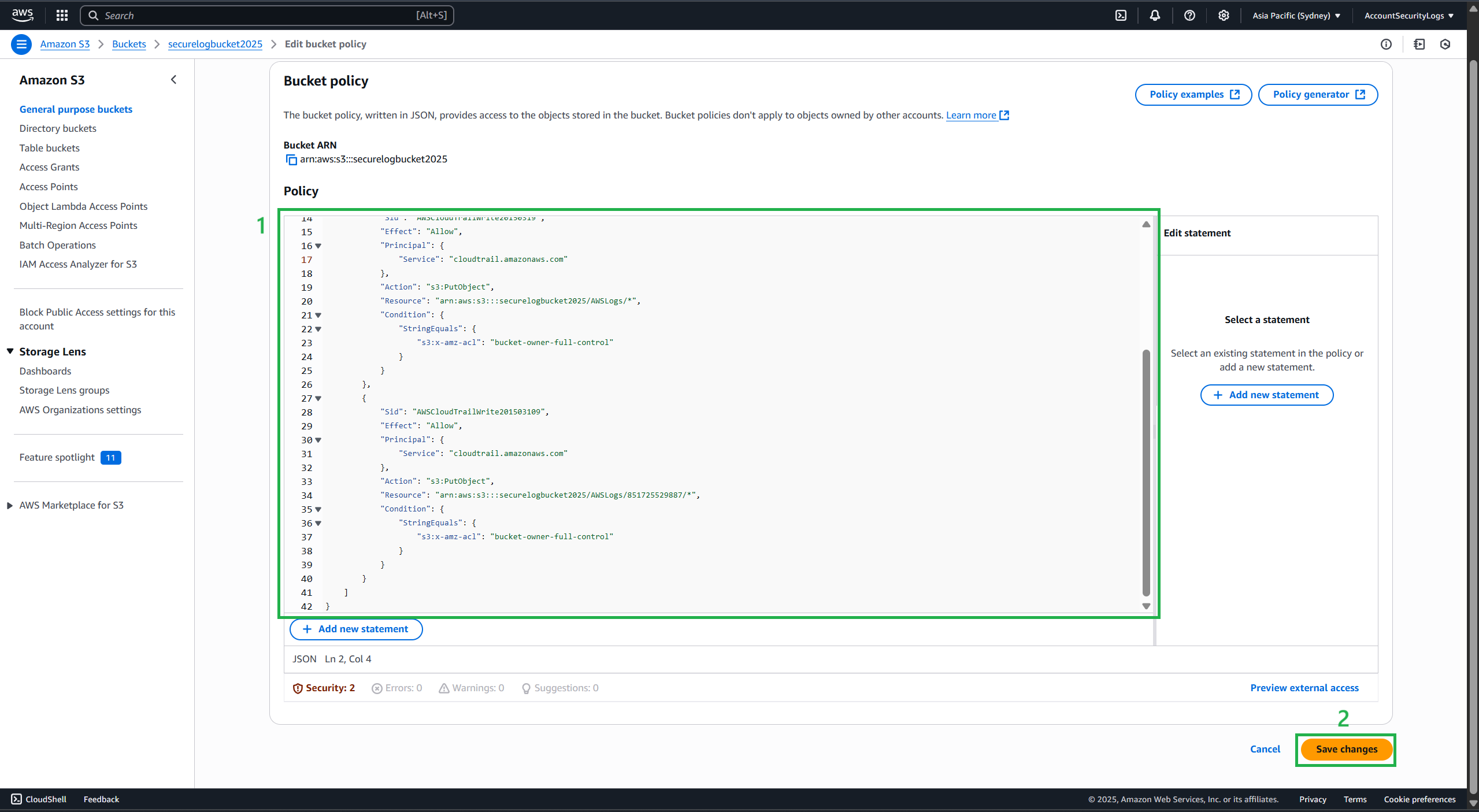
Task: Fold code block at line 16
Action: 318,246
